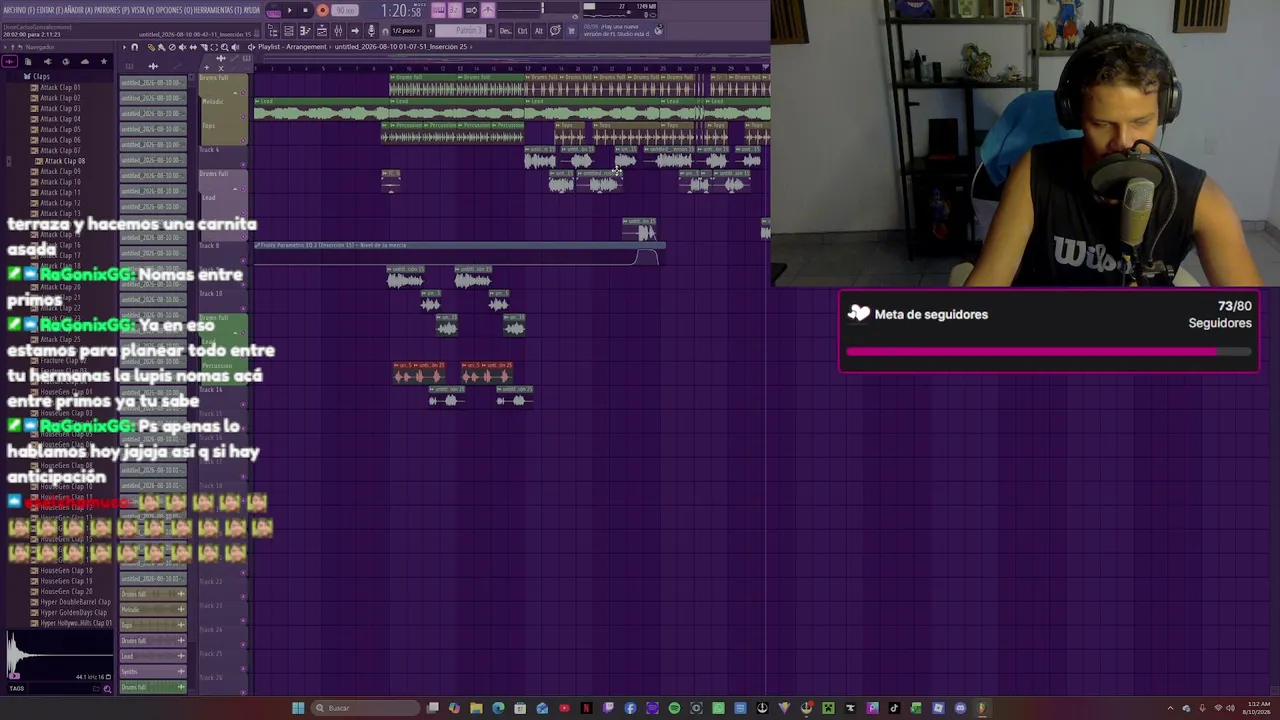Open the Playlist - Arrangement breadcrumb menu
This screenshot has width=1280, height=720.
pos(292,47)
